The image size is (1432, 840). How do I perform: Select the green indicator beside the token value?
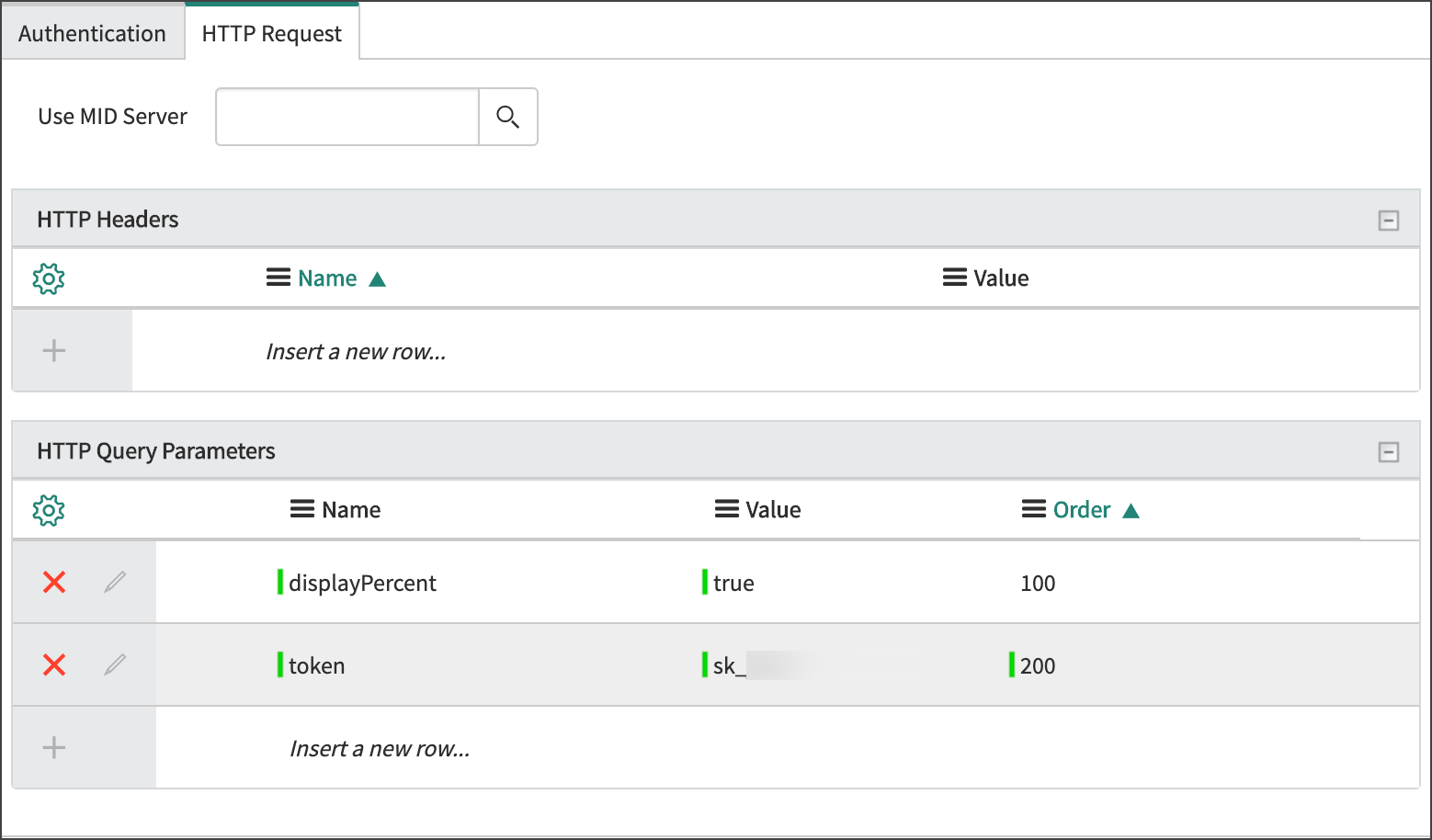point(706,665)
